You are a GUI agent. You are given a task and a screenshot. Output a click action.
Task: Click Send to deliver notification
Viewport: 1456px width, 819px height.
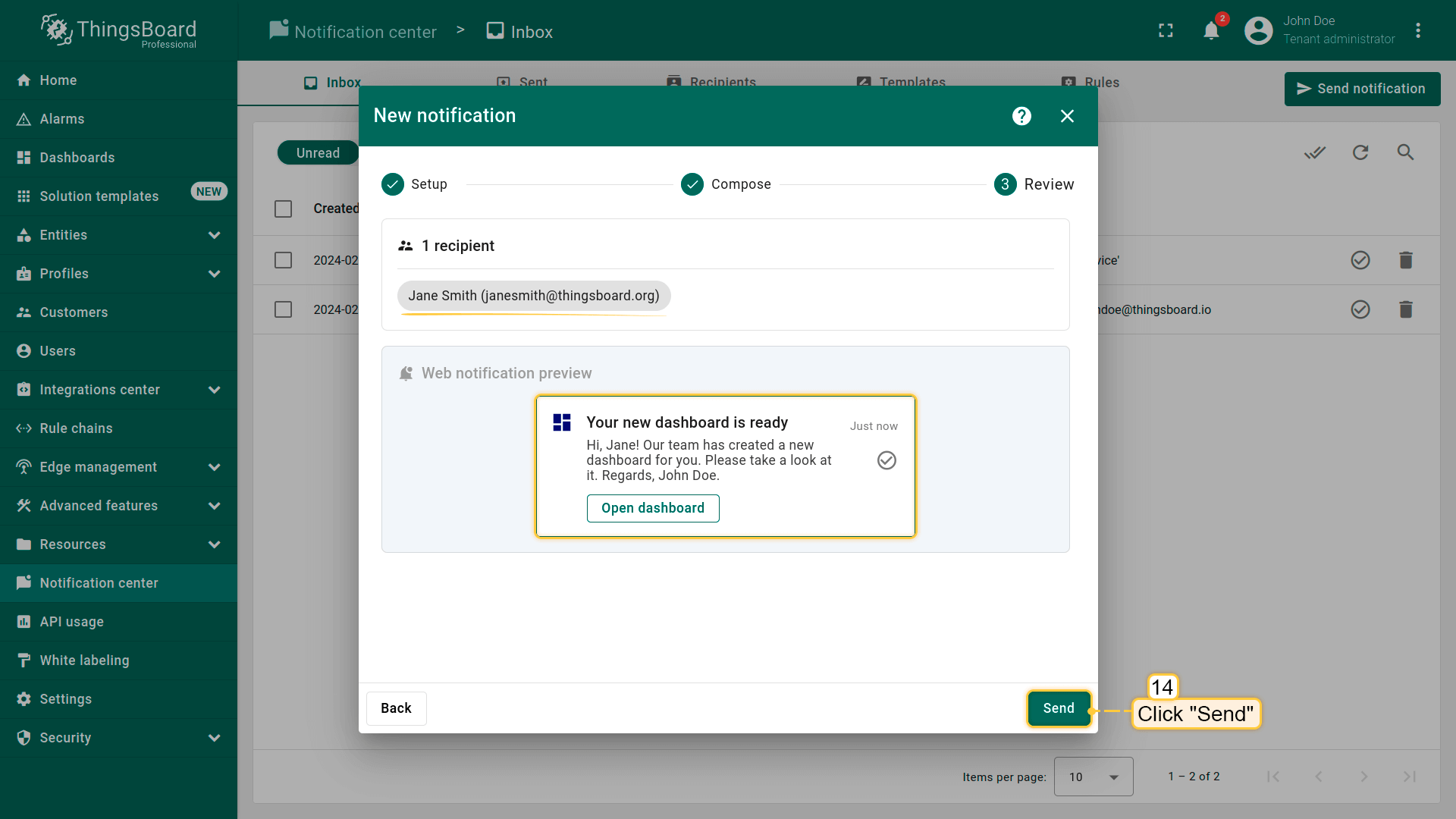(x=1058, y=708)
